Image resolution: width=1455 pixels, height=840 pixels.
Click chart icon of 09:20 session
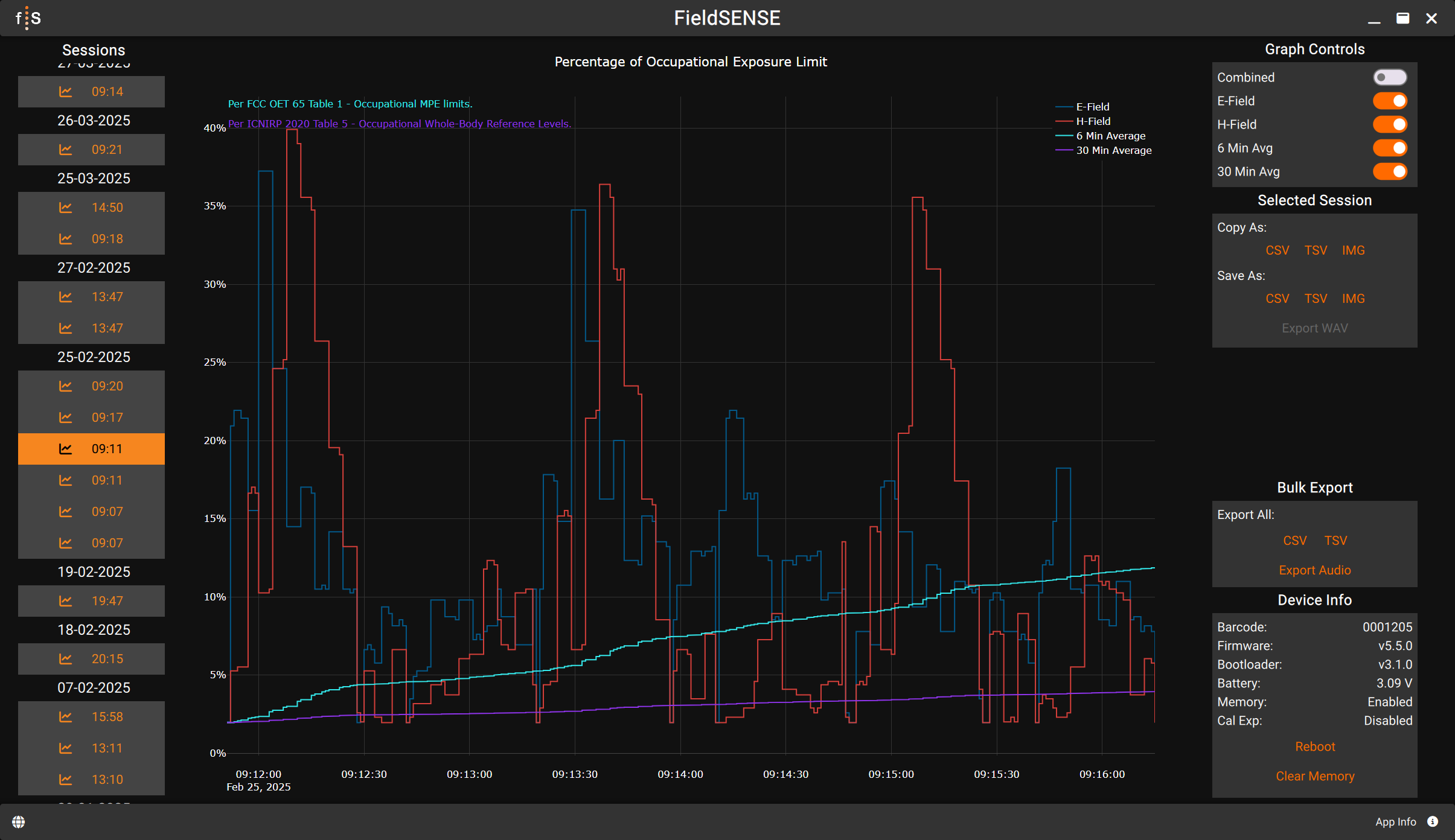point(66,386)
